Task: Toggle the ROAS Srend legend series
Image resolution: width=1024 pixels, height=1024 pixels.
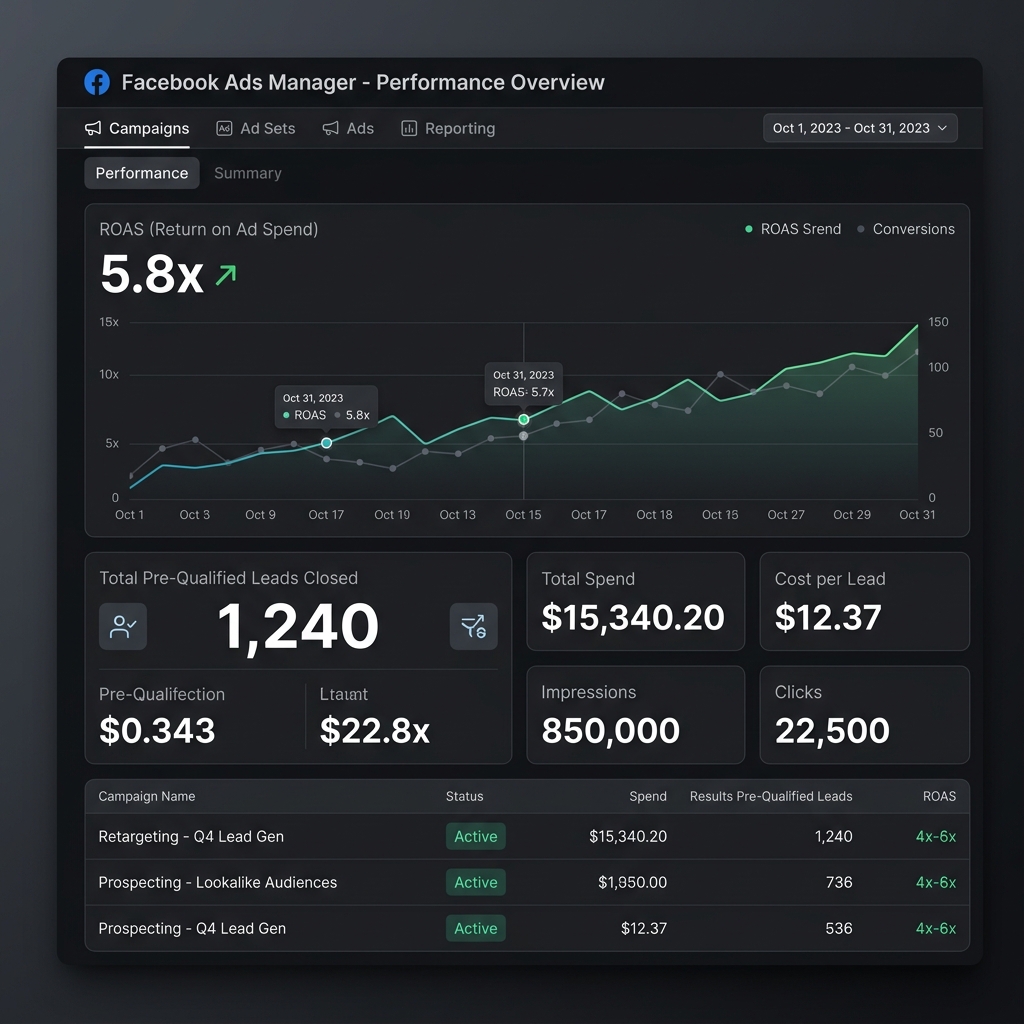Action: coord(793,229)
